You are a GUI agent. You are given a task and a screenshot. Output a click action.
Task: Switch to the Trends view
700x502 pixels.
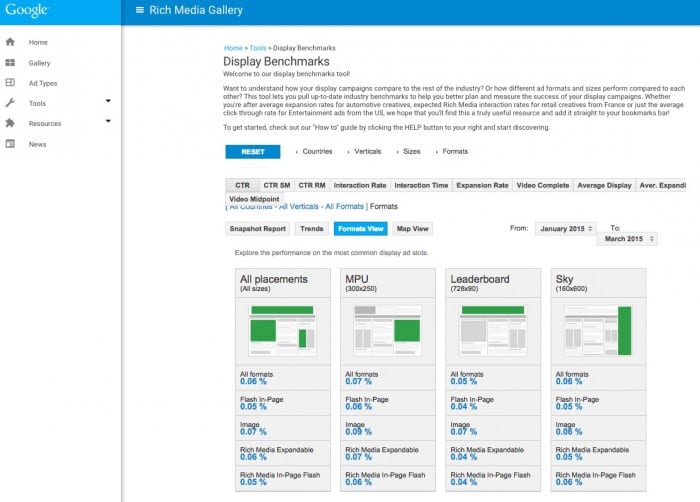click(x=312, y=229)
